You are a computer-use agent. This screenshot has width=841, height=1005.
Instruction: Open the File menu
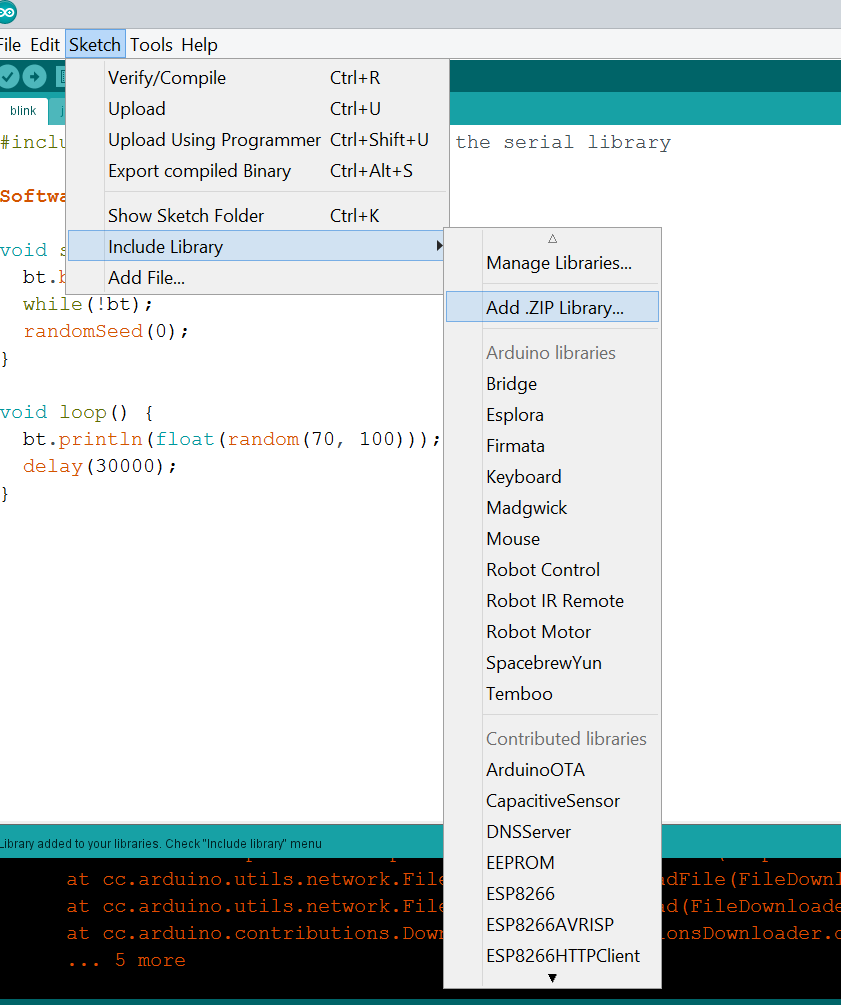pyautogui.click(x=10, y=45)
